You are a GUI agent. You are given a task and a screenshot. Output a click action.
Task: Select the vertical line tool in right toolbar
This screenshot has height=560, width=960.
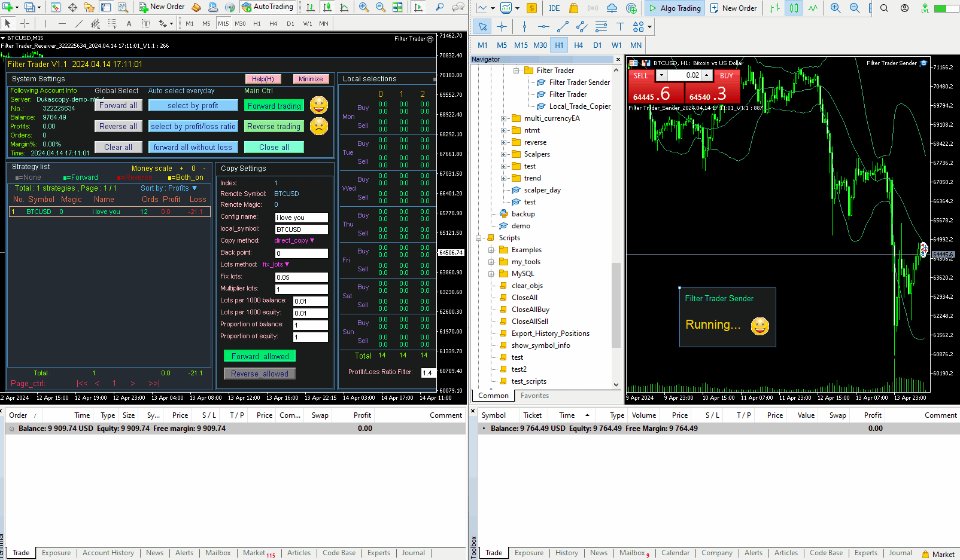click(x=524, y=26)
